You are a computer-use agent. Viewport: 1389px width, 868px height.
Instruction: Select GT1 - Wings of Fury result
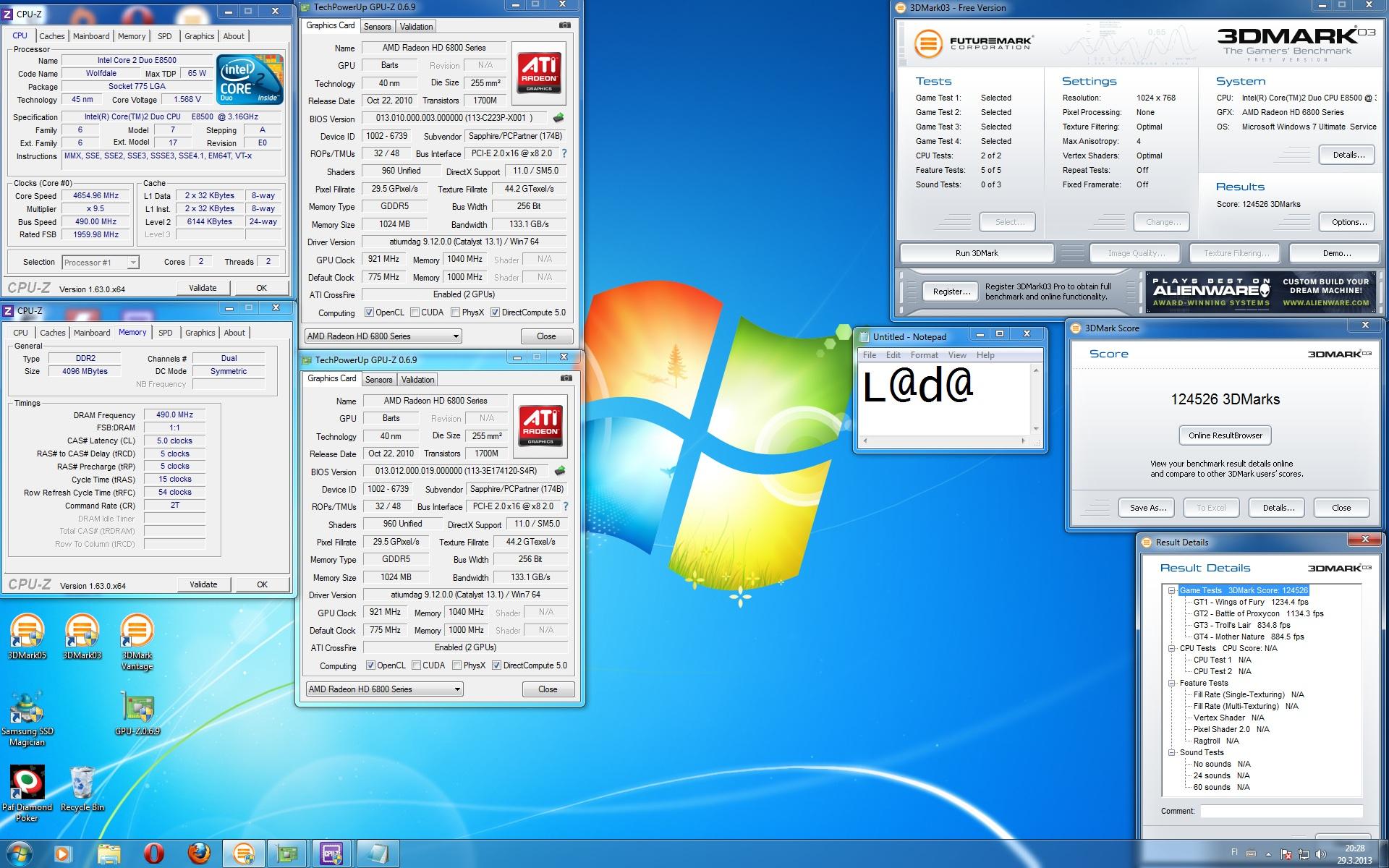pos(1251,602)
